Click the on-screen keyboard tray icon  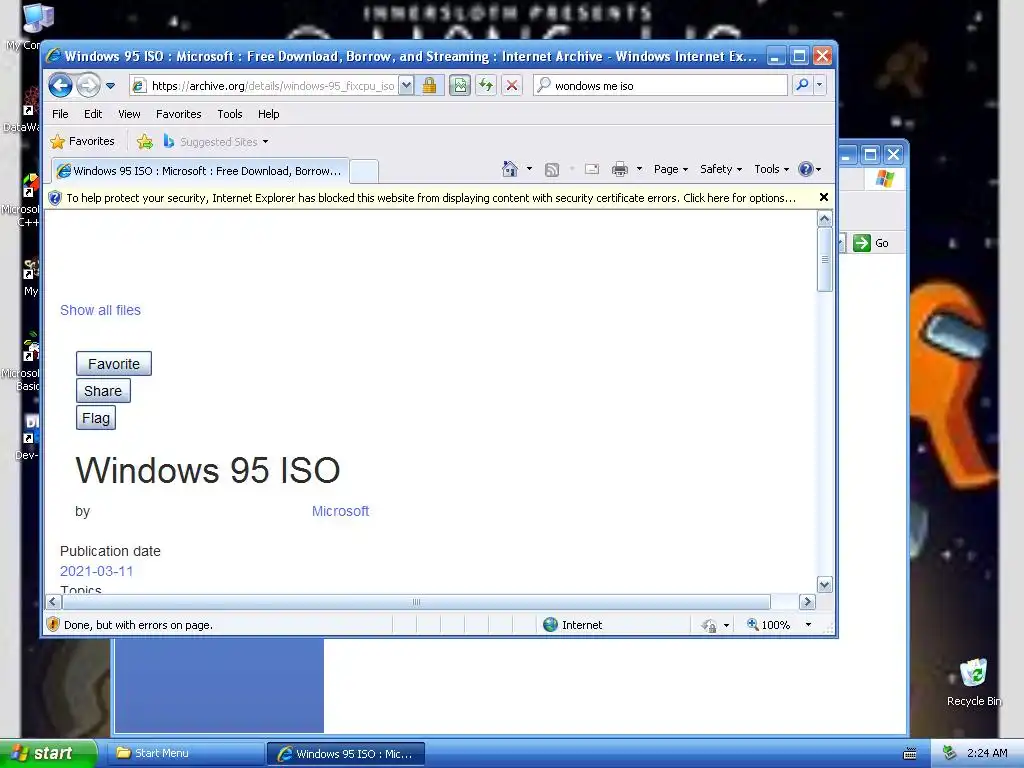[910, 754]
